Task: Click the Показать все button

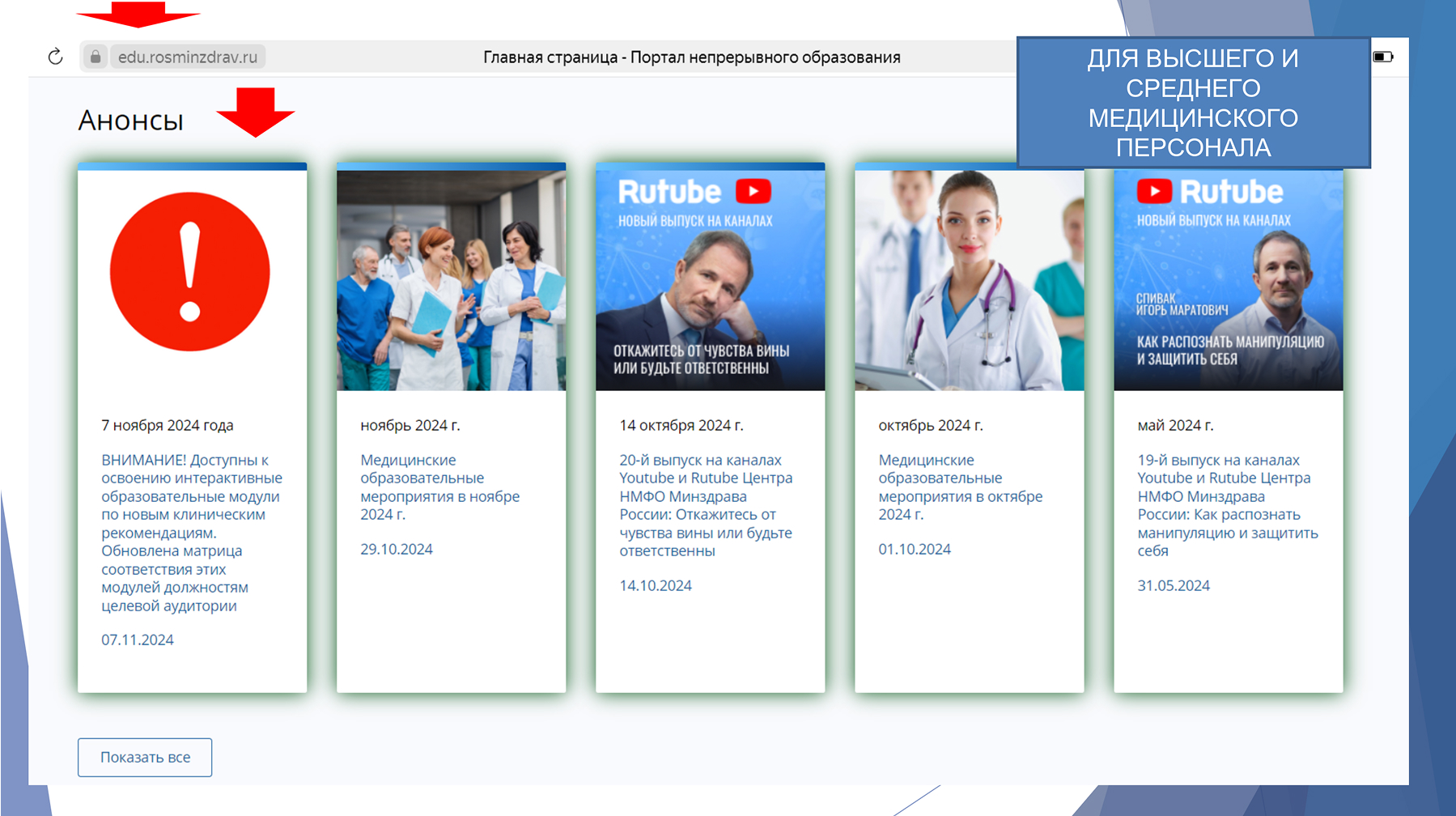Action: (x=145, y=757)
